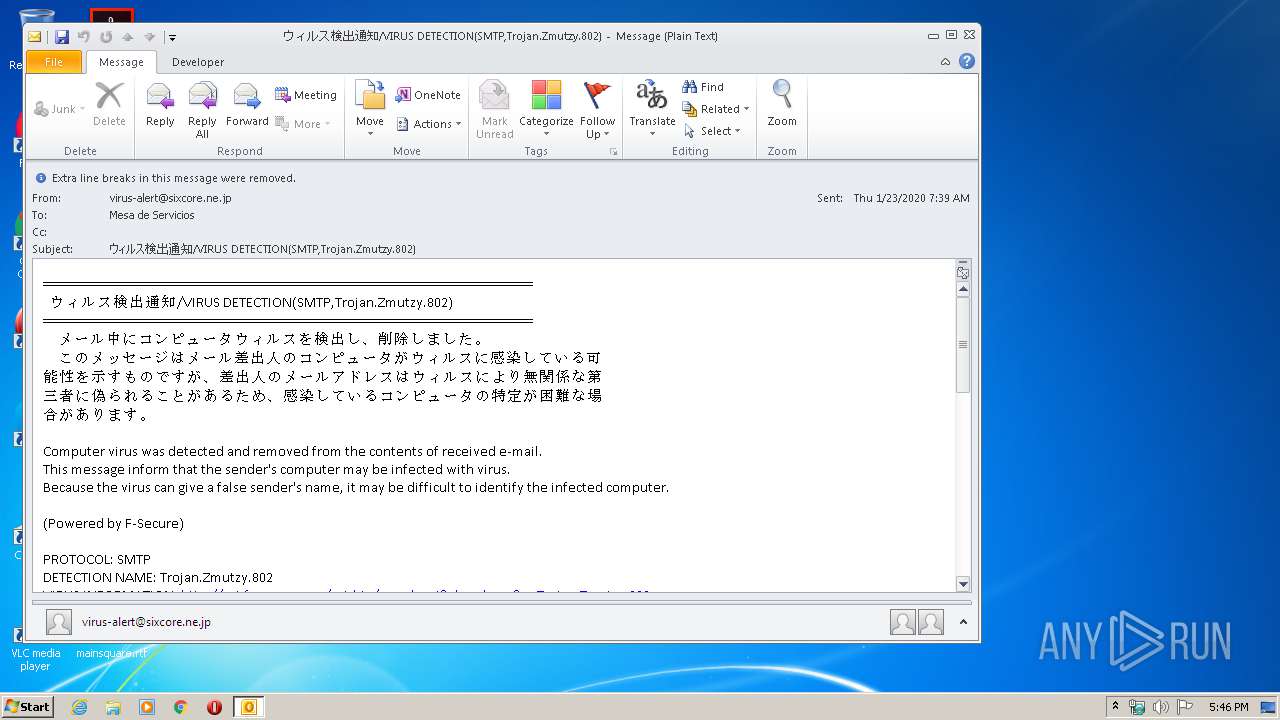Click the volume icon in the system tray
Image resolution: width=1280 pixels, height=720 pixels.
(x=1161, y=707)
